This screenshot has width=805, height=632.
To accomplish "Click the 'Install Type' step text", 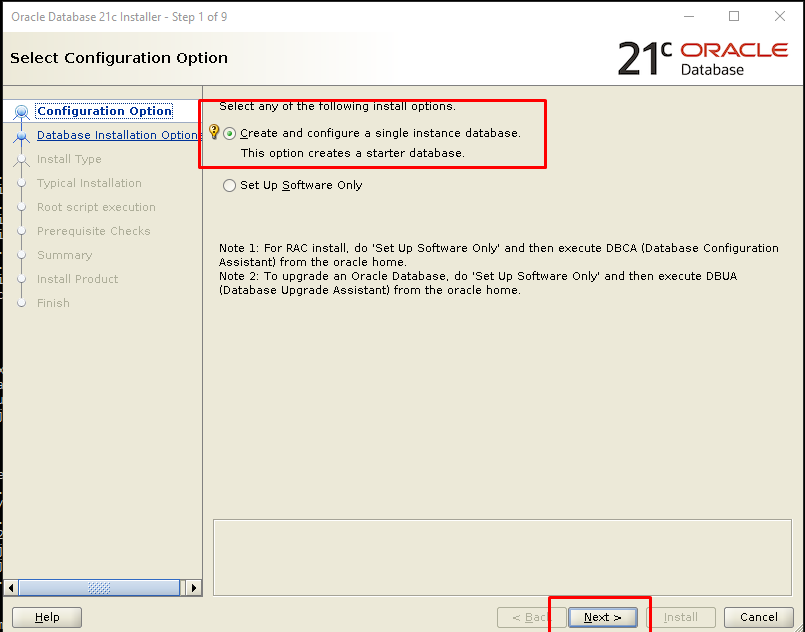I will tap(69, 159).
